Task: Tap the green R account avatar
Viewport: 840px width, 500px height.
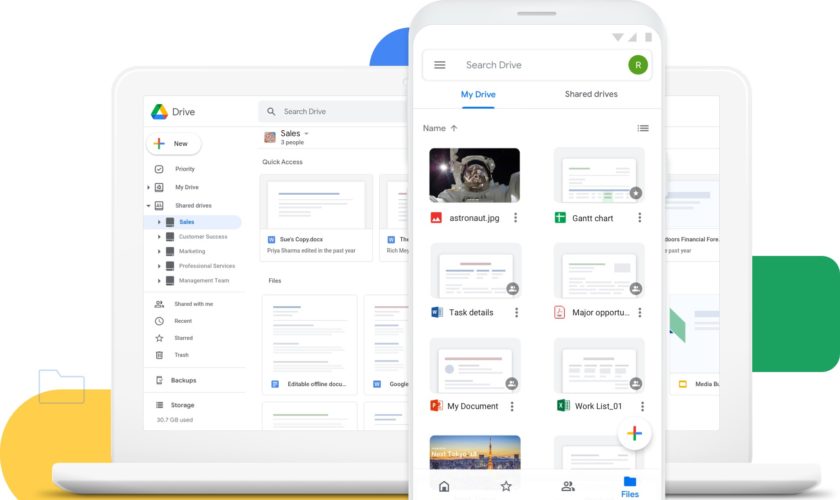Action: click(x=637, y=65)
